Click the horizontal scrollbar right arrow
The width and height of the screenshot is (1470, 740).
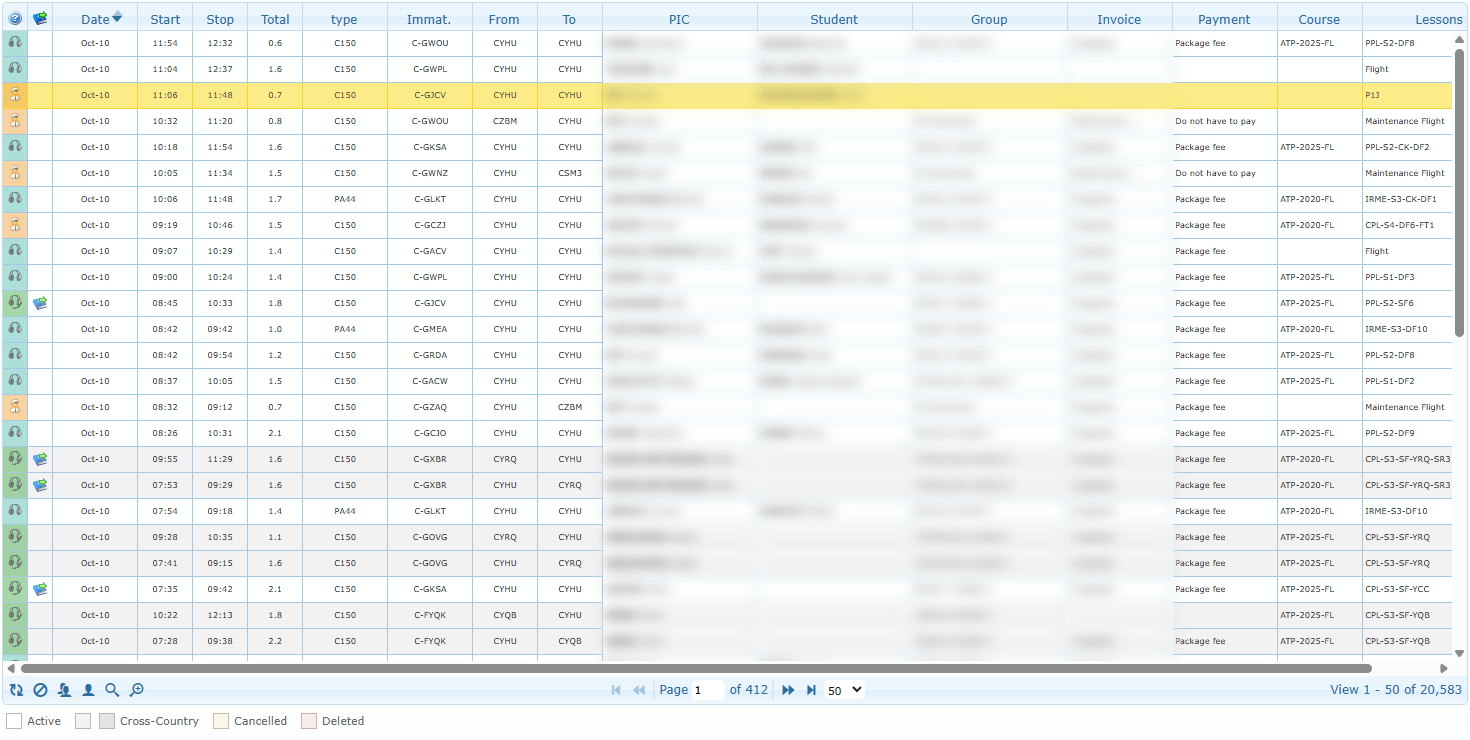pyautogui.click(x=1444, y=668)
